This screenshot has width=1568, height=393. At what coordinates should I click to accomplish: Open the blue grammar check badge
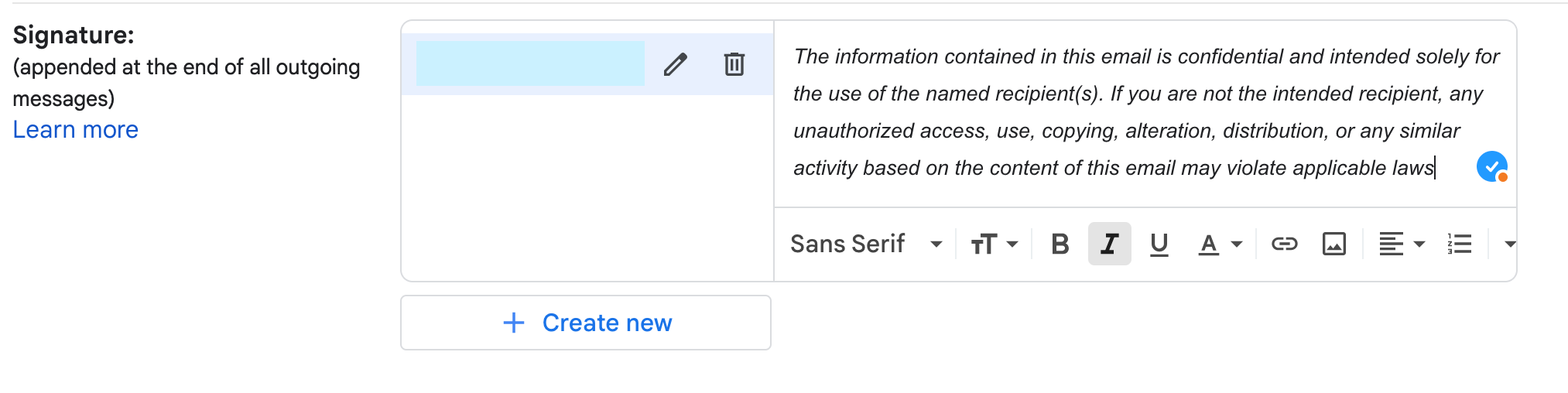[x=1491, y=167]
